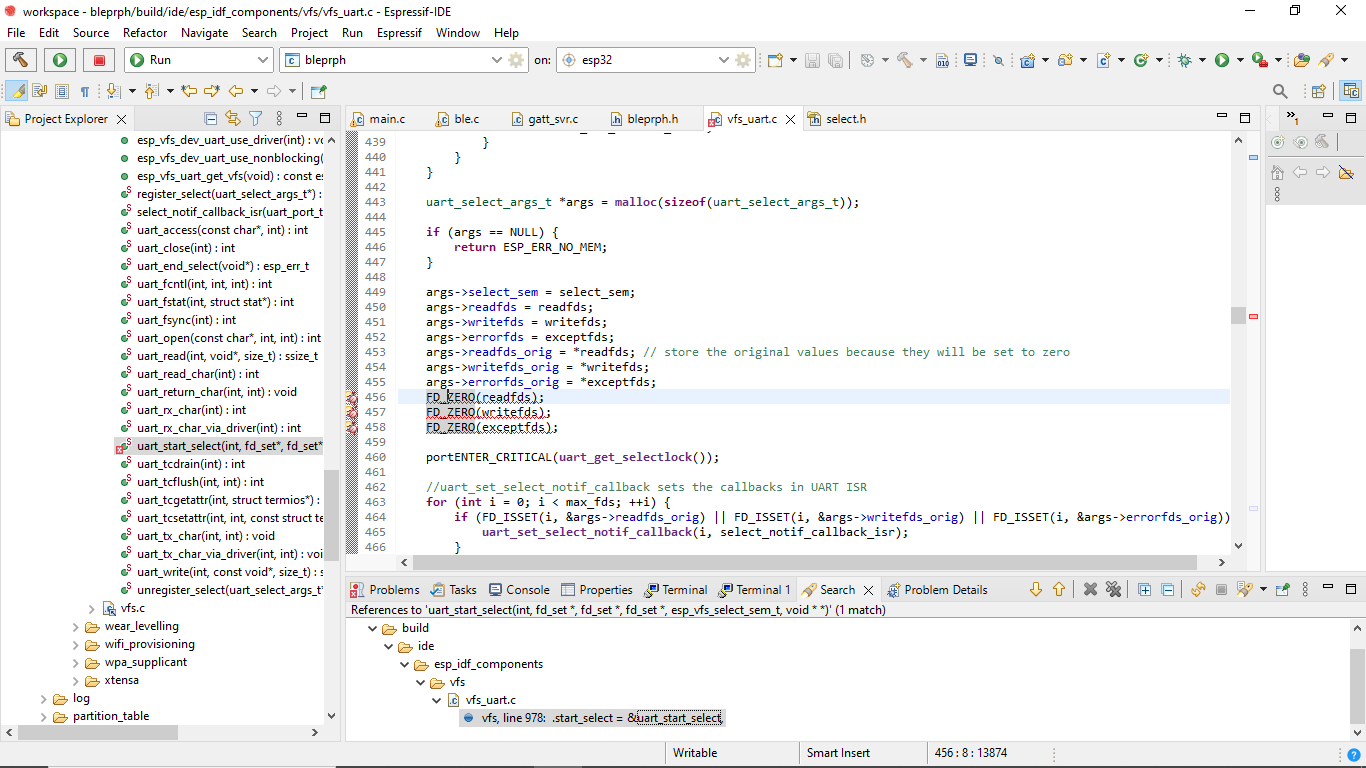The height and width of the screenshot is (768, 1366).
Task: Open the Navigate menu
Action: point(204,32)
